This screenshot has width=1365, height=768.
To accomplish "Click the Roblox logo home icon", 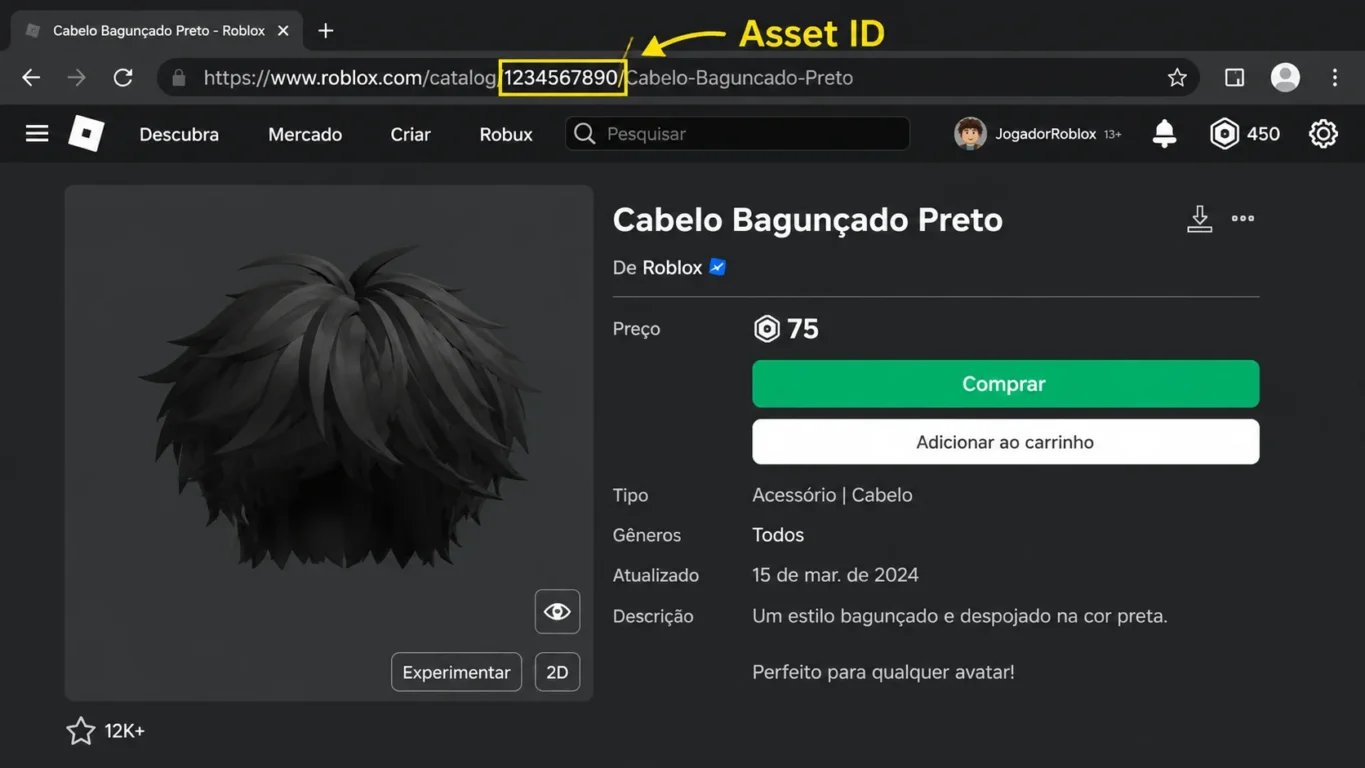I will (x=86, y=133).
